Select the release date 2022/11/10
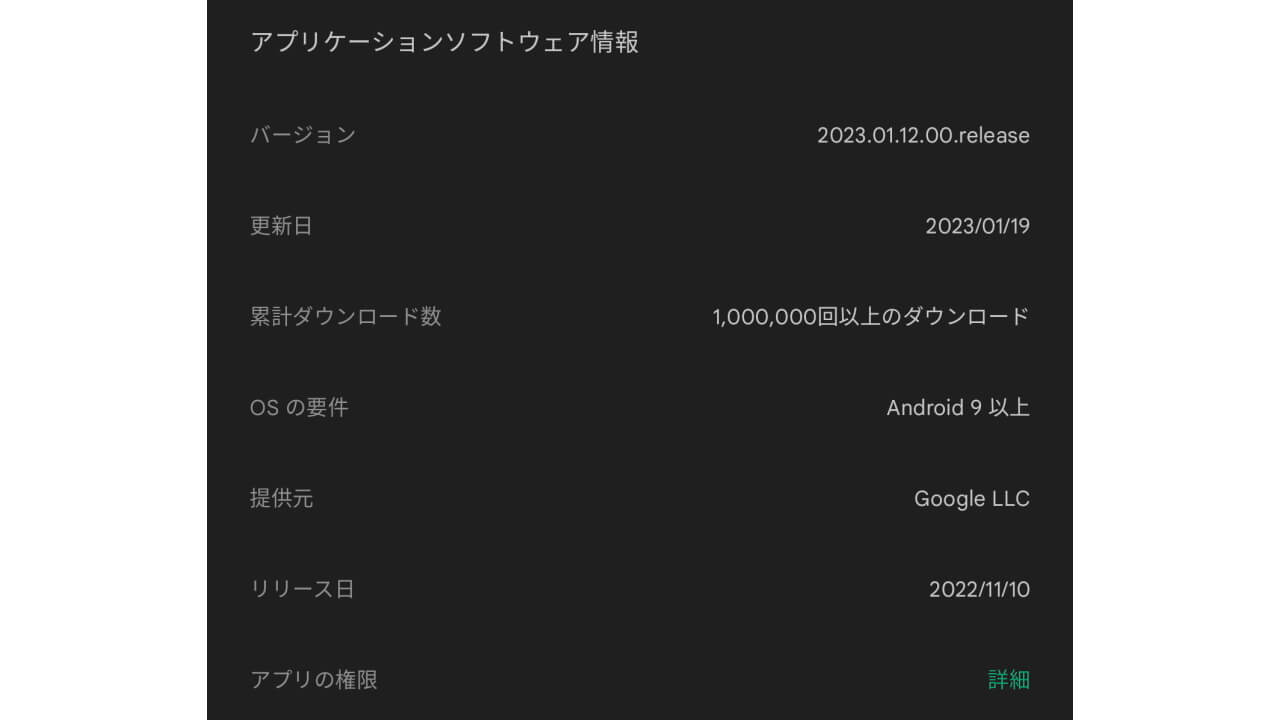The height and width of the screenshot is (720, 1280). 979,589
